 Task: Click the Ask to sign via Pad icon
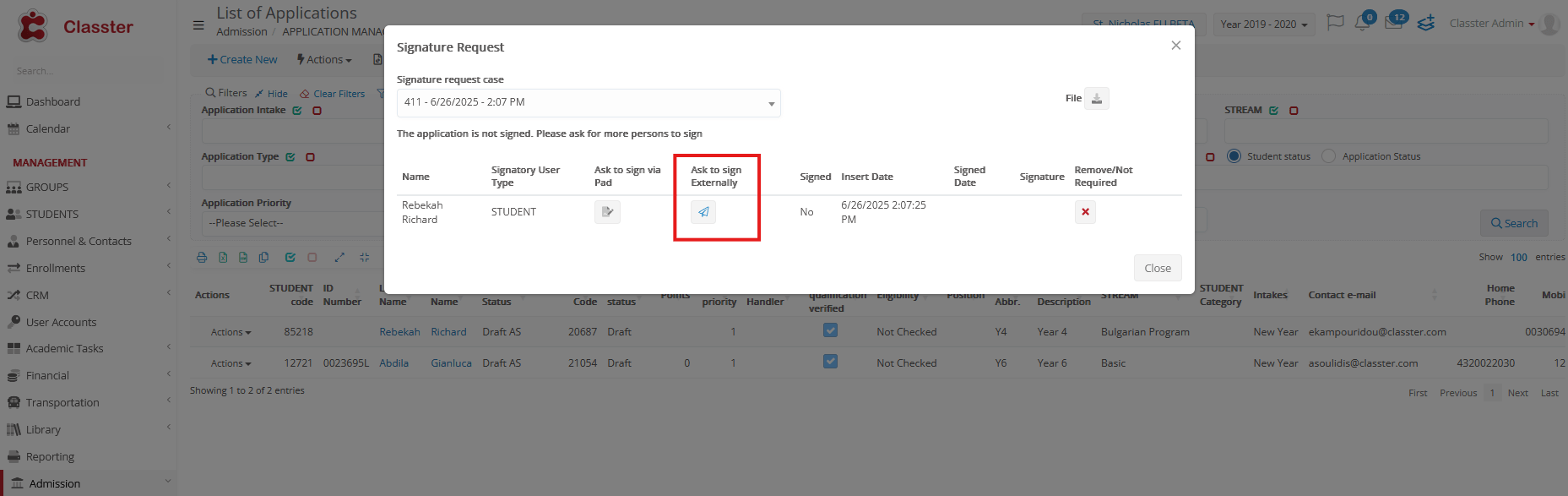click(x=607, y=212)
